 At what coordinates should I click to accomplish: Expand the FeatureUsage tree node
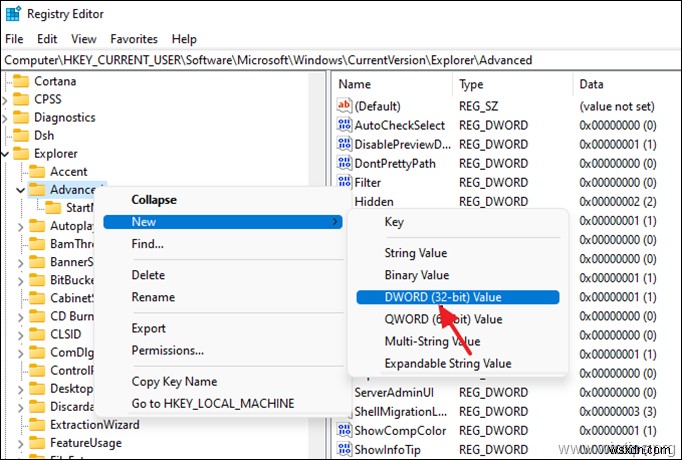point(20,443)
